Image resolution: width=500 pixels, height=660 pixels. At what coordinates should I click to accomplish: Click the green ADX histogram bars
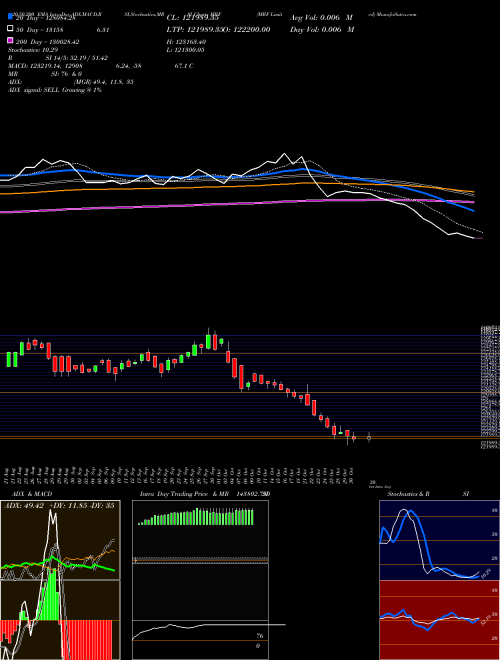51,596
